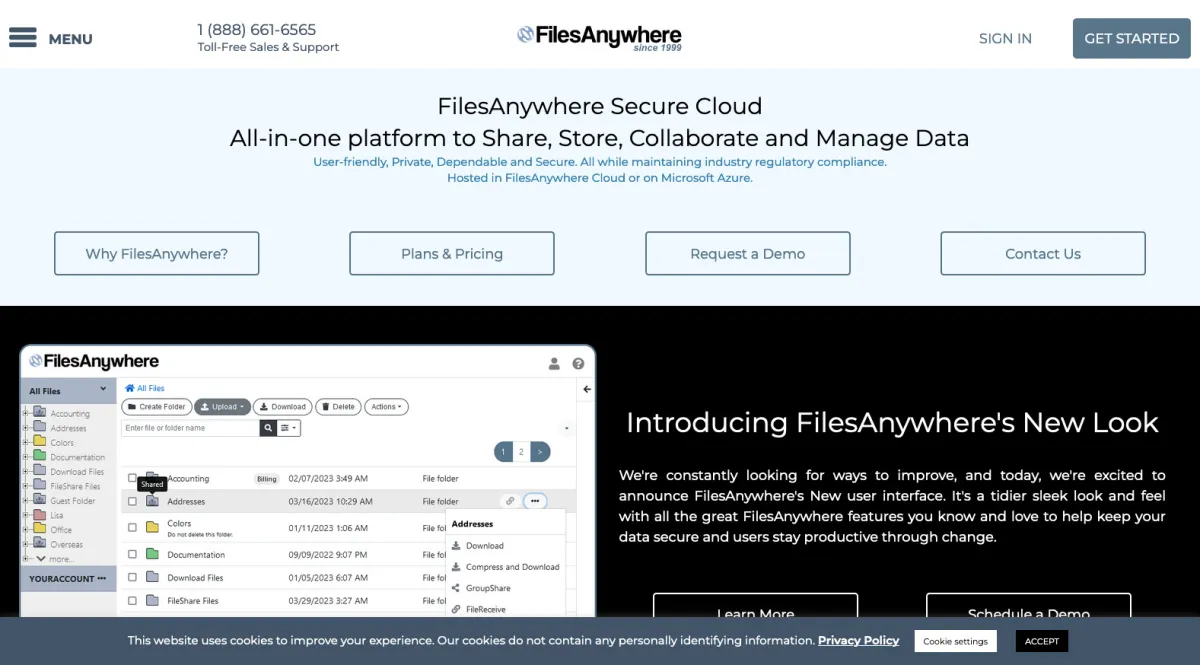Open Why FilesAnywhere? button
The height and width of the screenshot is (665, 1200).
pos(157,253)
